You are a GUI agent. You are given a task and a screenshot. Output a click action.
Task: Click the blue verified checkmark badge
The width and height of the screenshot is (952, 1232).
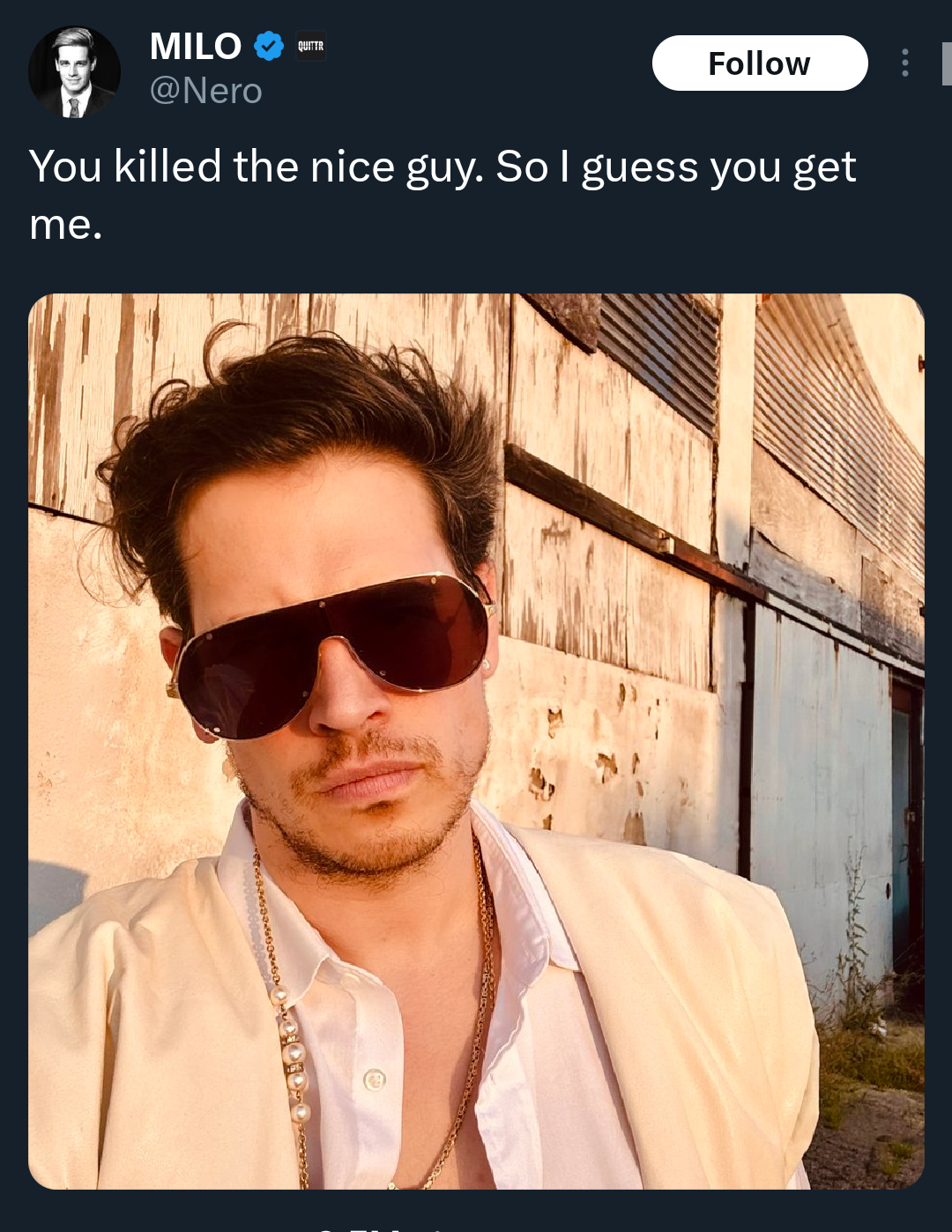(x=269, y=46)
